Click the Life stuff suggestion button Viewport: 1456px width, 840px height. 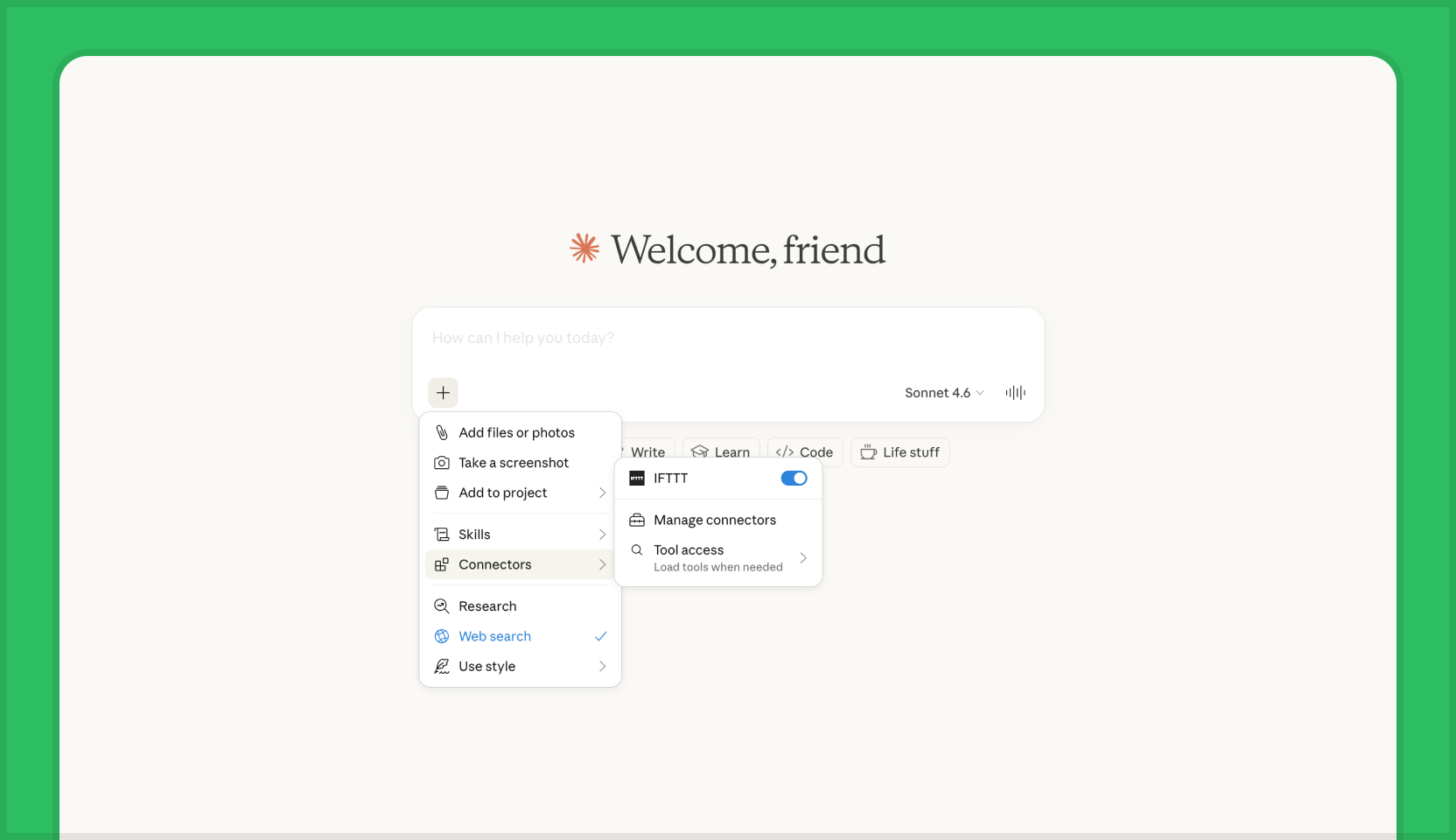tap(899, 452)
